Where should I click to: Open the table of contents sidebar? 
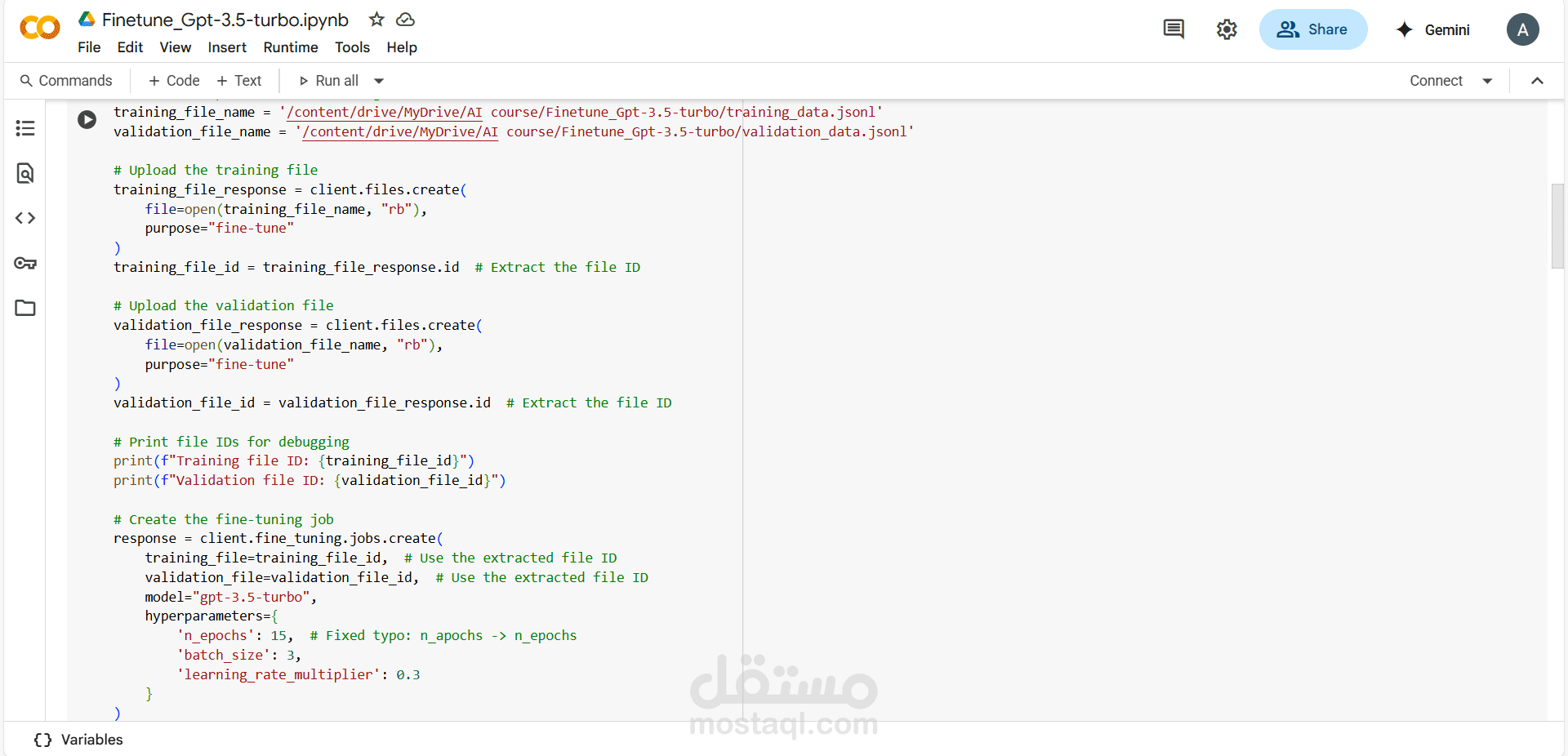(25, 128)
